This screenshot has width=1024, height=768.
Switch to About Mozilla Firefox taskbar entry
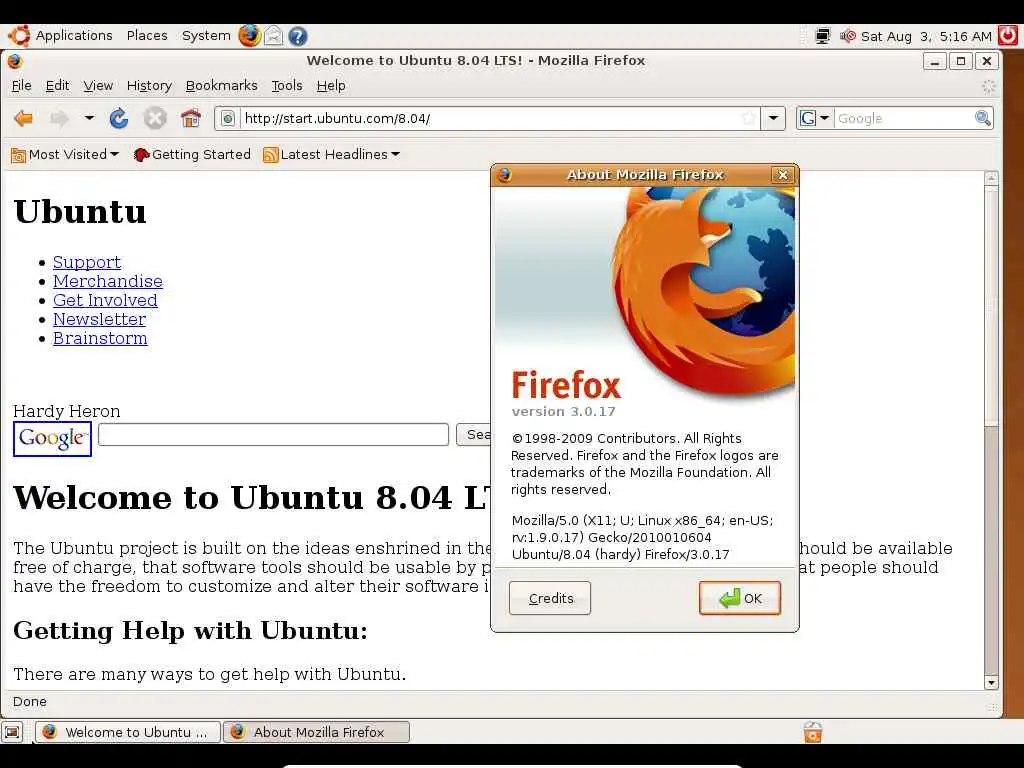pos(316,732)
